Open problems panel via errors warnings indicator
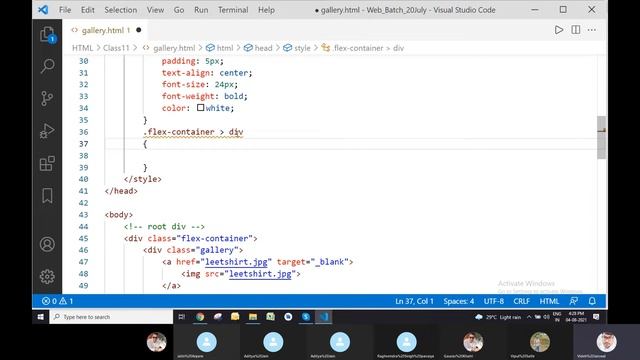Image resolution: width=640 pixels, height=360 pixels. [57, 301]
